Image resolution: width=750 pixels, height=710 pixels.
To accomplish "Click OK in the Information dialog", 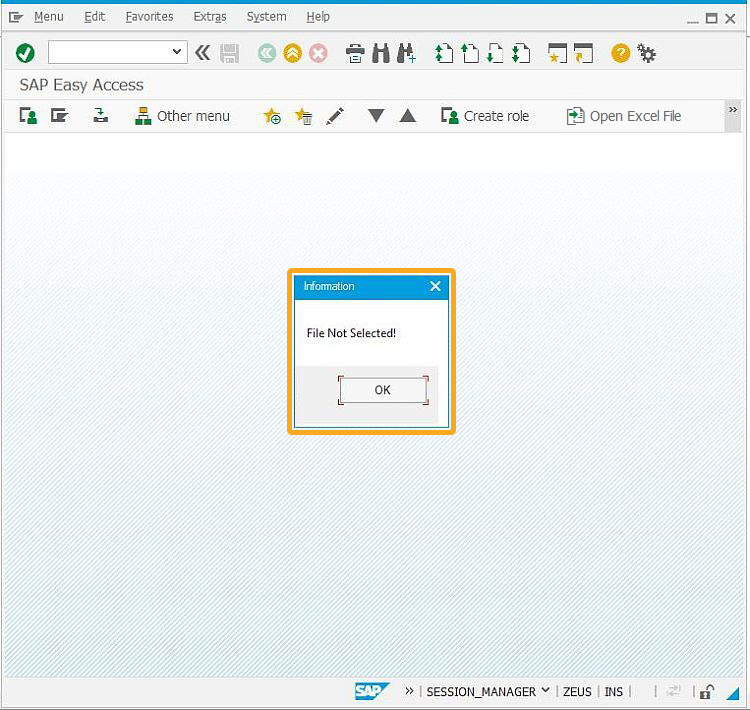I will [x=383, y=390].
